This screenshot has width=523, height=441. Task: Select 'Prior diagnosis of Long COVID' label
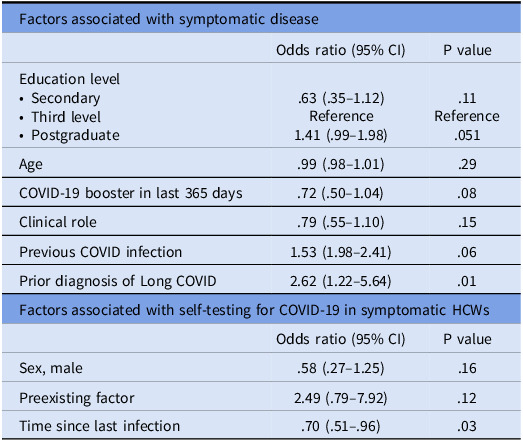coord(118,281)
